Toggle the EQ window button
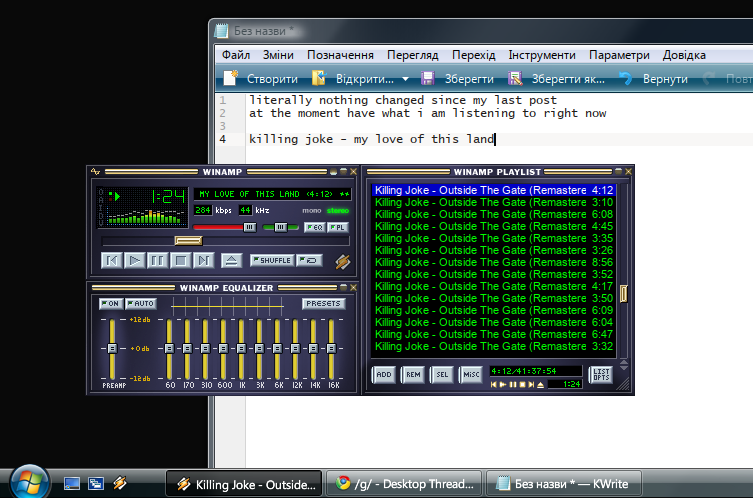This screenshot has height=498, width=753. click(315, 227)
